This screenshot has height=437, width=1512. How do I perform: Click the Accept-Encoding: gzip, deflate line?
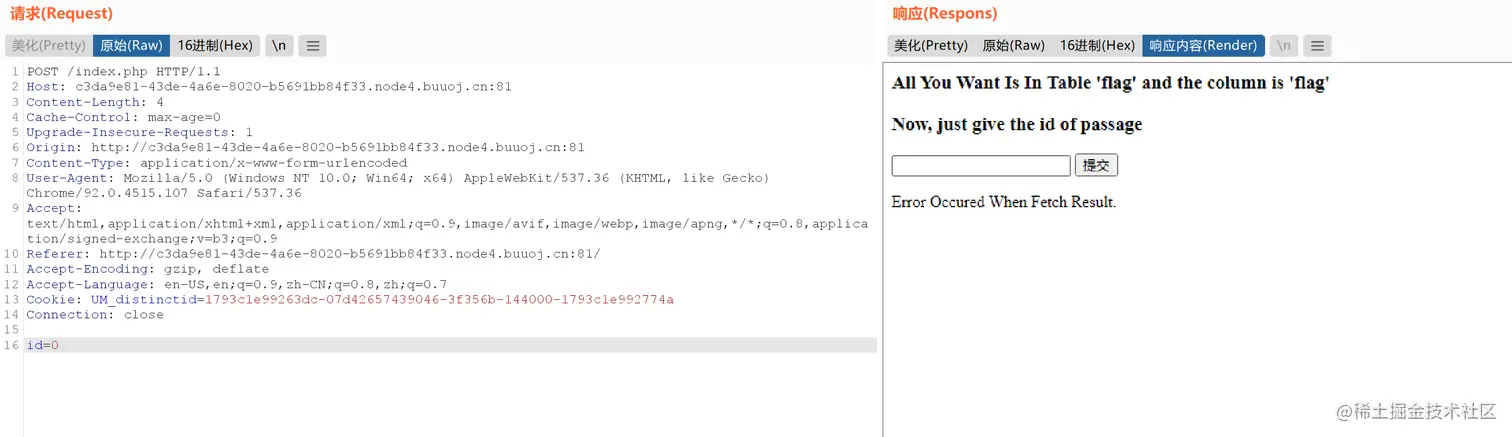148,269
